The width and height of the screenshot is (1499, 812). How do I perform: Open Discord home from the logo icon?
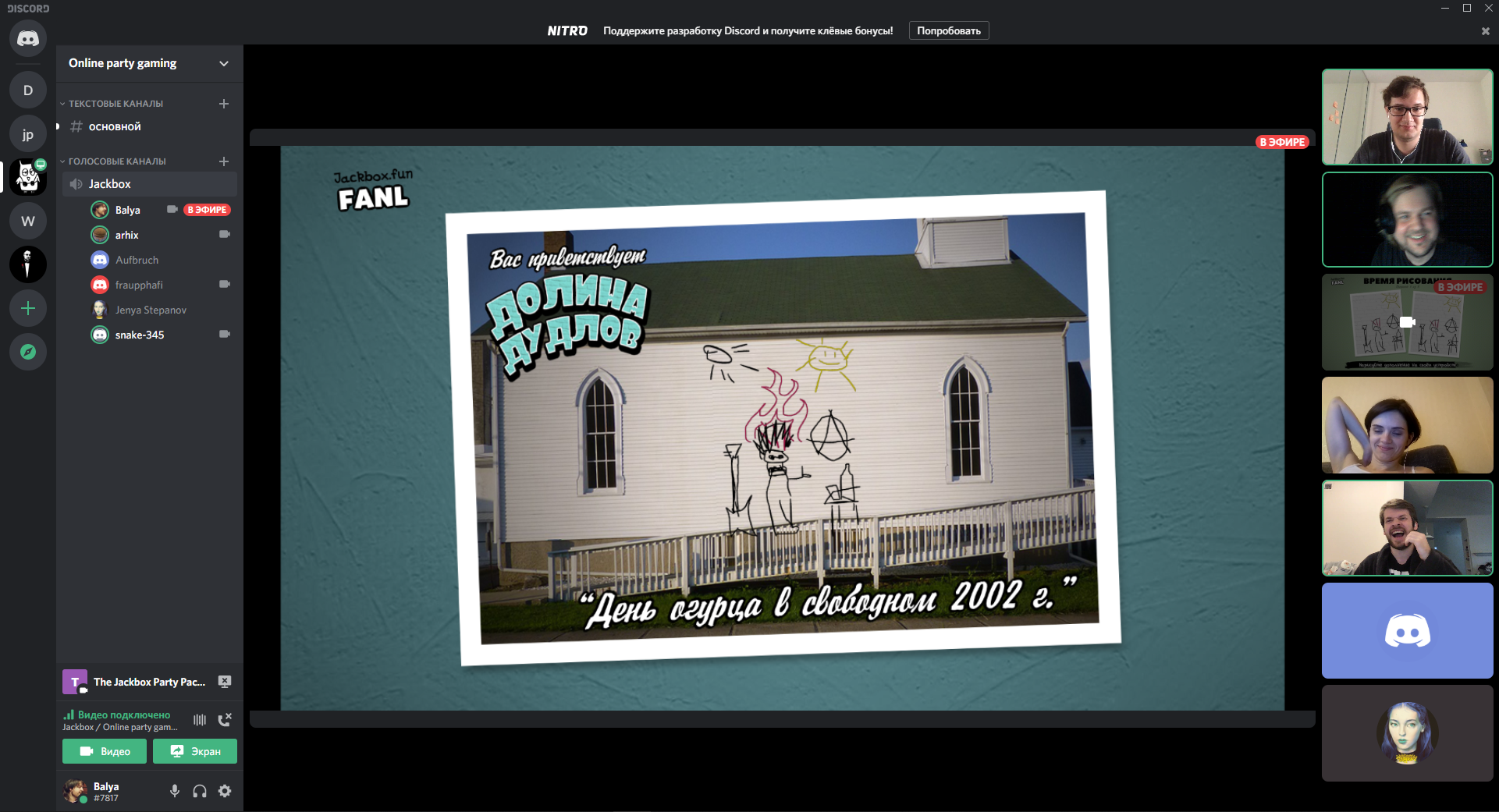28,38
